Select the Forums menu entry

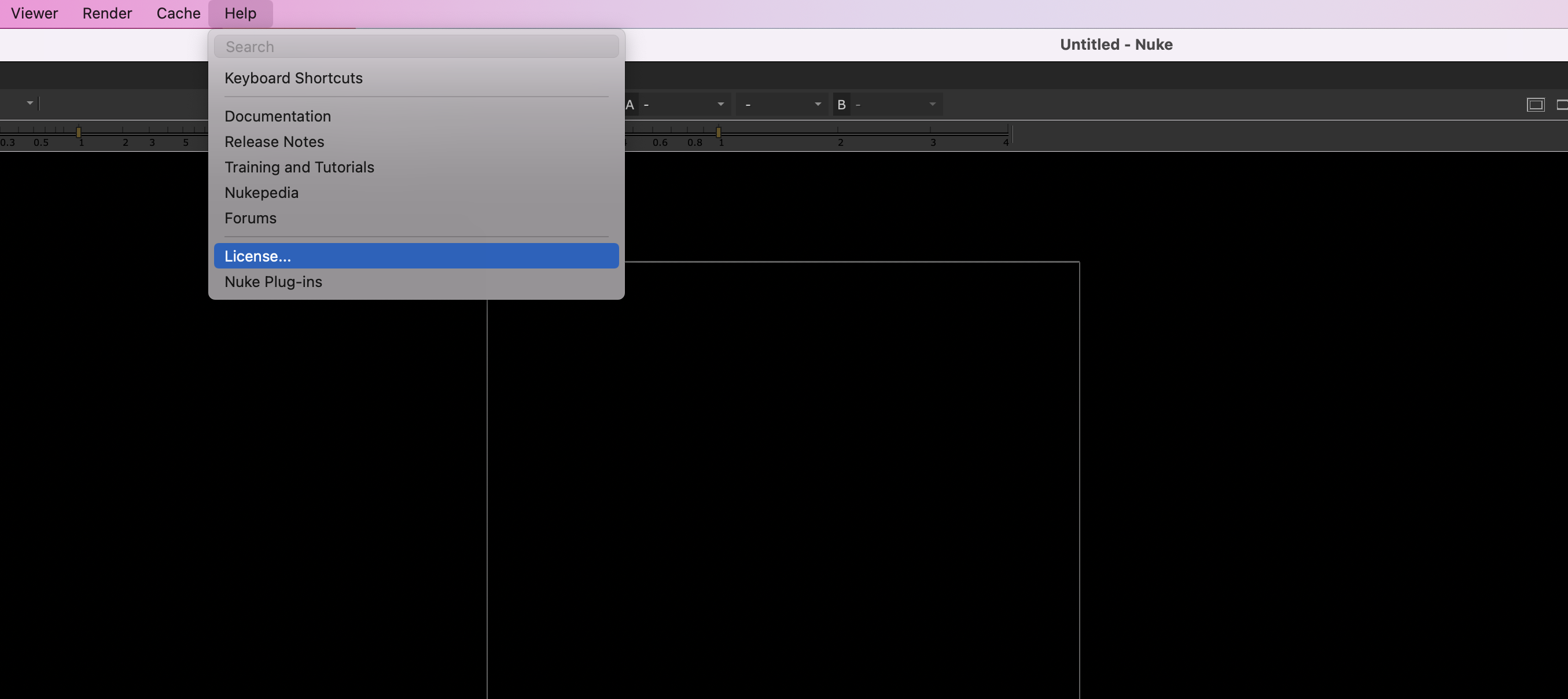[250, 218]
